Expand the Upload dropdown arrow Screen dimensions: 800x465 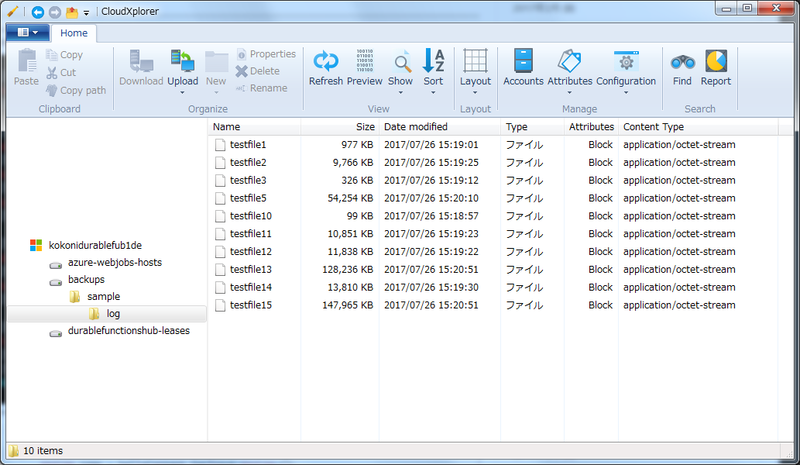[183, 93]
